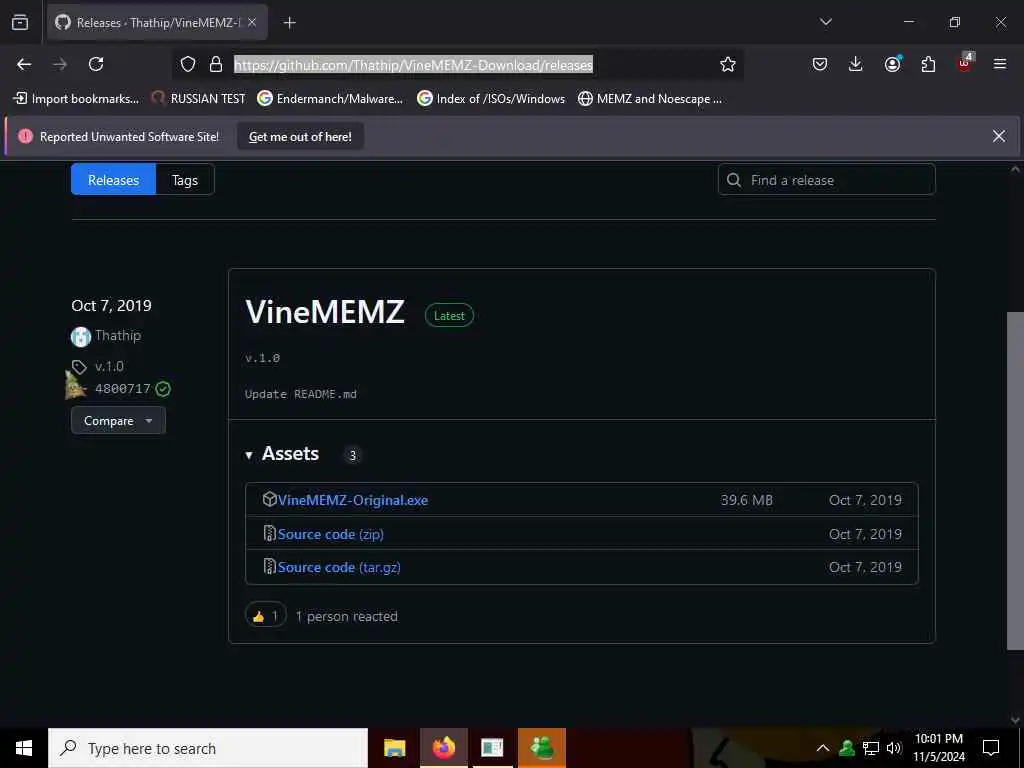This screenshot has width=1024, height=768.
Task: Open Import bookmarks bookmark
Action: click(x=76, y=99)
